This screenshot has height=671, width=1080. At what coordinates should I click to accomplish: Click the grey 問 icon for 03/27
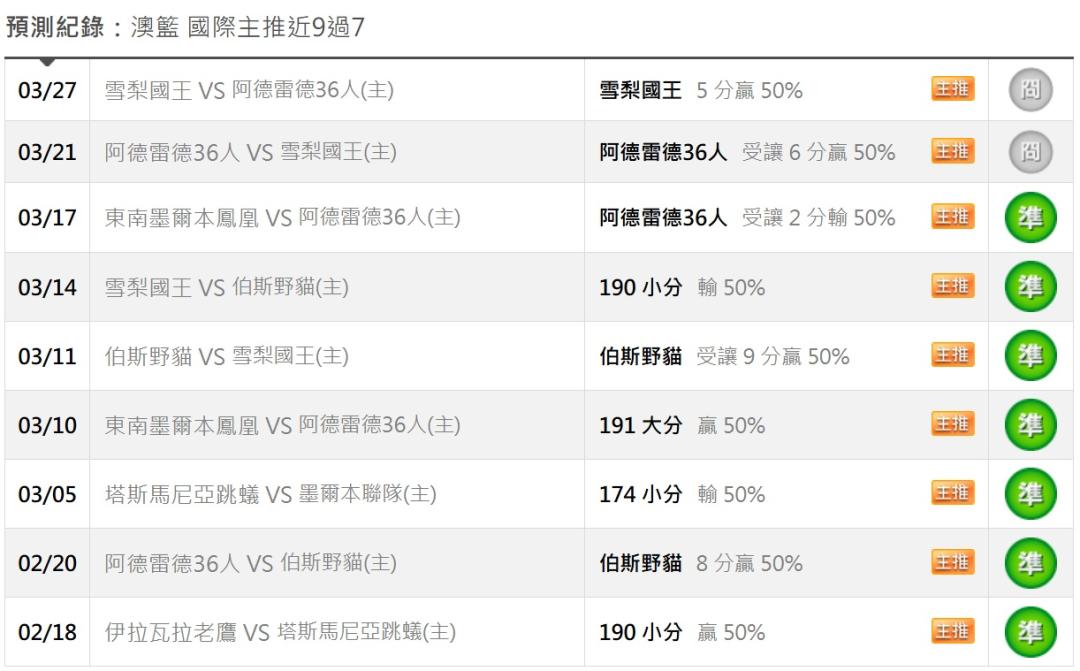point(1030,91)
